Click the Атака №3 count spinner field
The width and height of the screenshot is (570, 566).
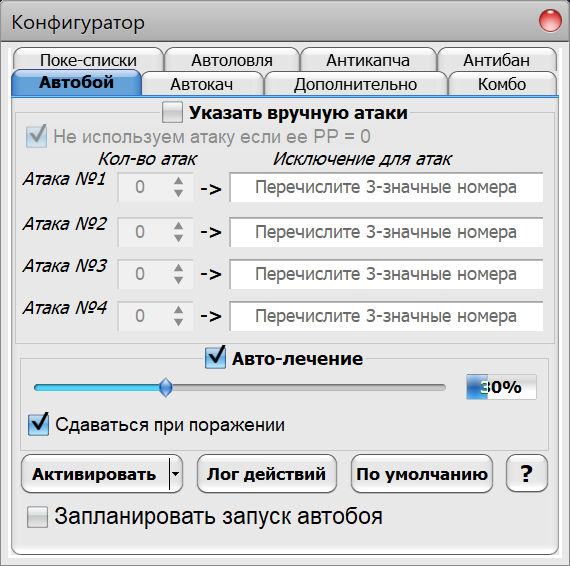coord(155,274)
